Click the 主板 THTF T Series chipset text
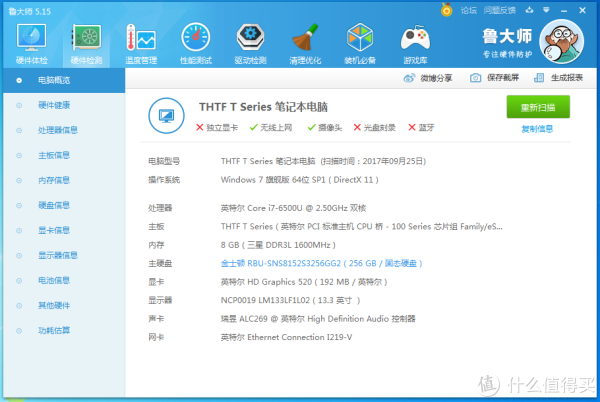Viewport: 600px width, 402px height. pos(362,227)
